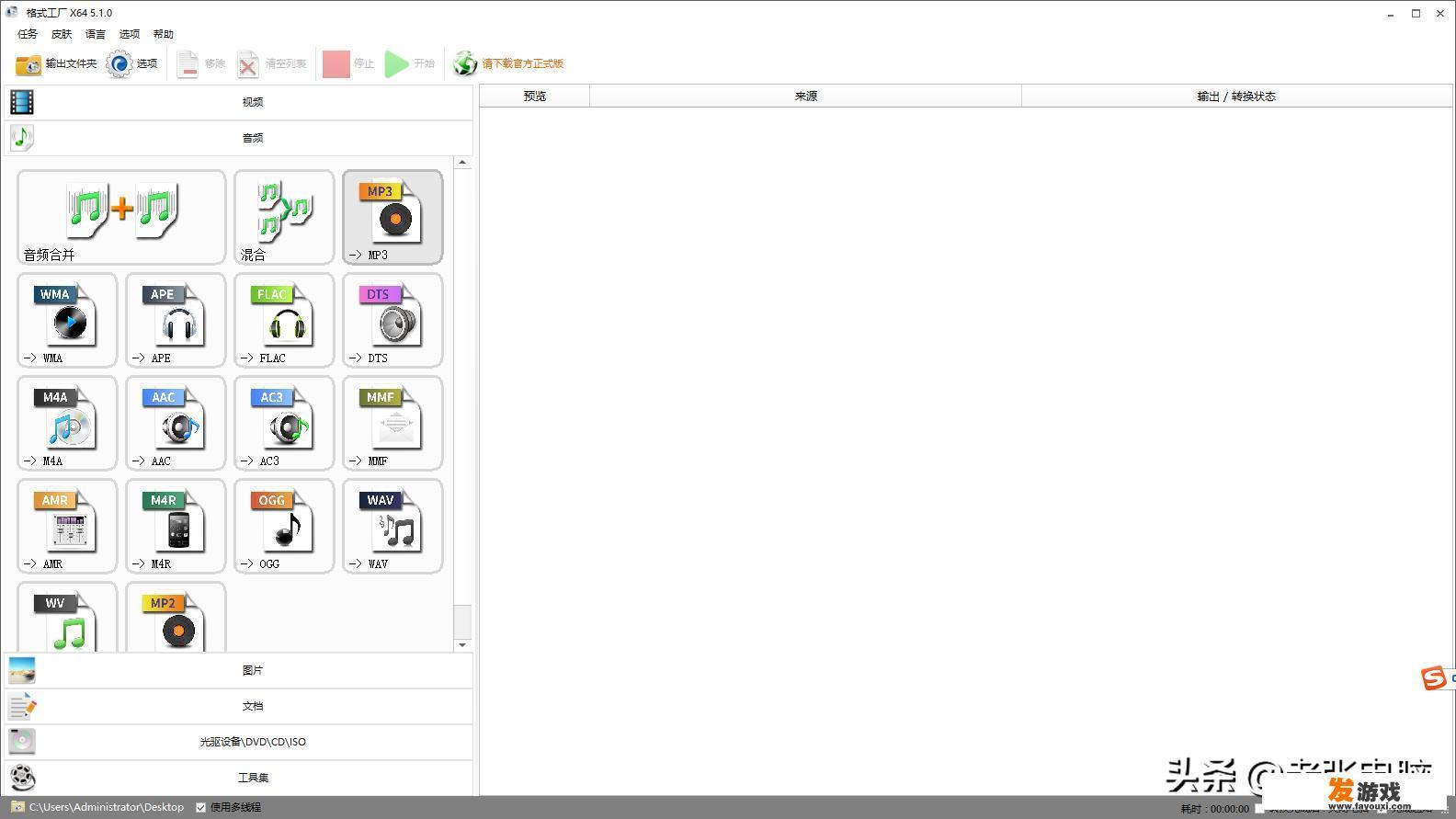Toggle the 使用多线程 checkbox
Viewport: 1456px width, 819px height.
(x=200, y=807)
